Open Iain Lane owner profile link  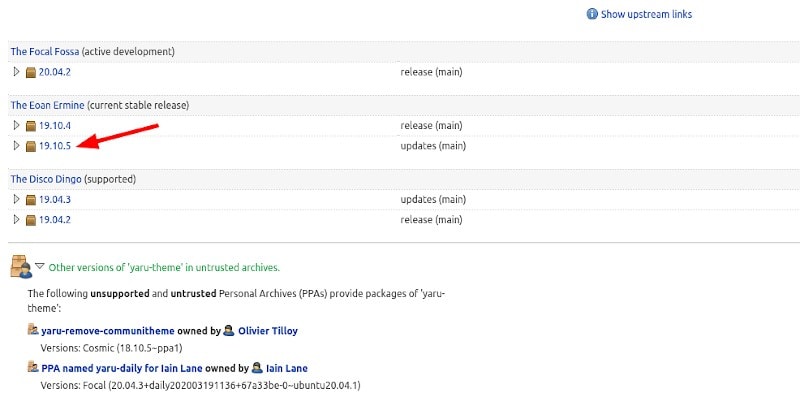(287, 368)
